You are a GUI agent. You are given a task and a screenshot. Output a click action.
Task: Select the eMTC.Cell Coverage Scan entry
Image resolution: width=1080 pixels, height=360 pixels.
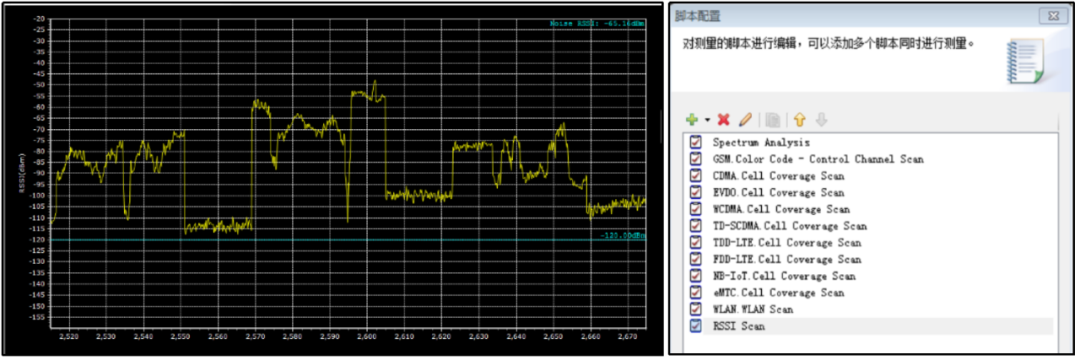[x=778, y=293]
